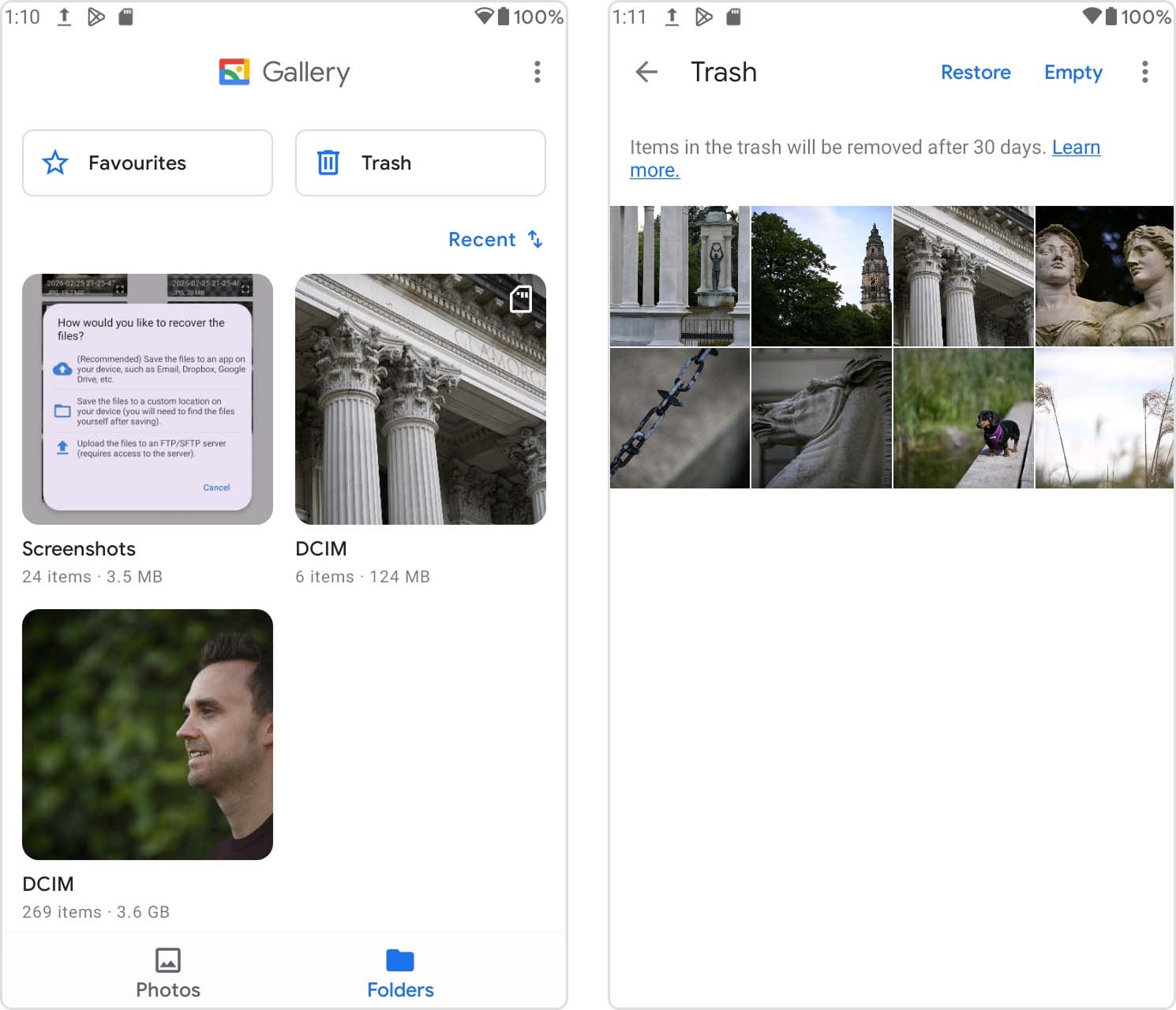Select trashed Corinthian columns photo
The width and height of the screenshot is (1176, 1010).
click(x=964, y=276)
